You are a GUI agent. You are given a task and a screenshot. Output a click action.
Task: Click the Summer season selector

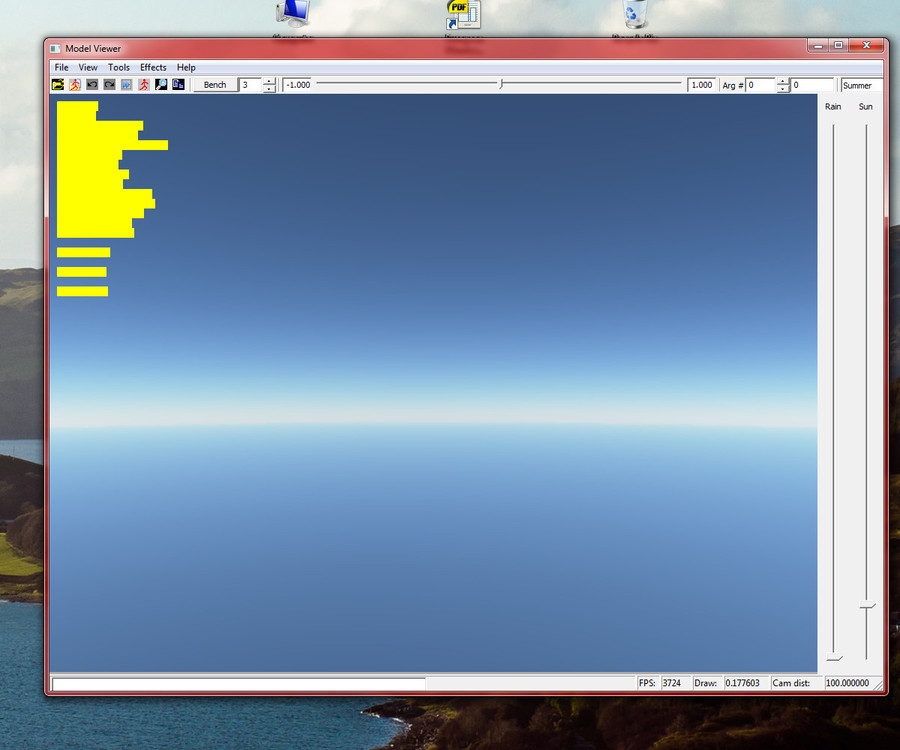(857, 85)
